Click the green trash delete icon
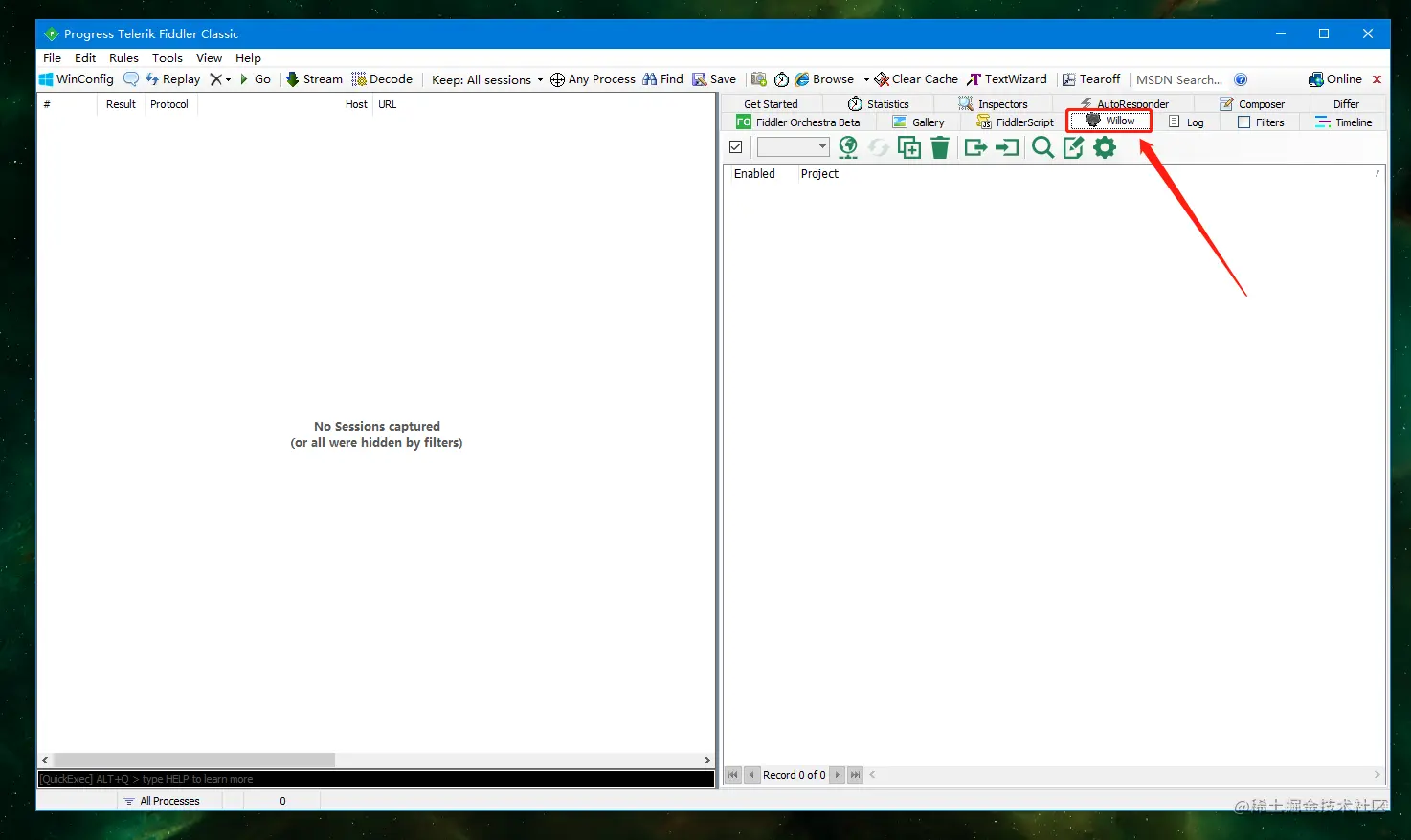The height and width of the screenshot is (840, 1411). coord(940,147)
